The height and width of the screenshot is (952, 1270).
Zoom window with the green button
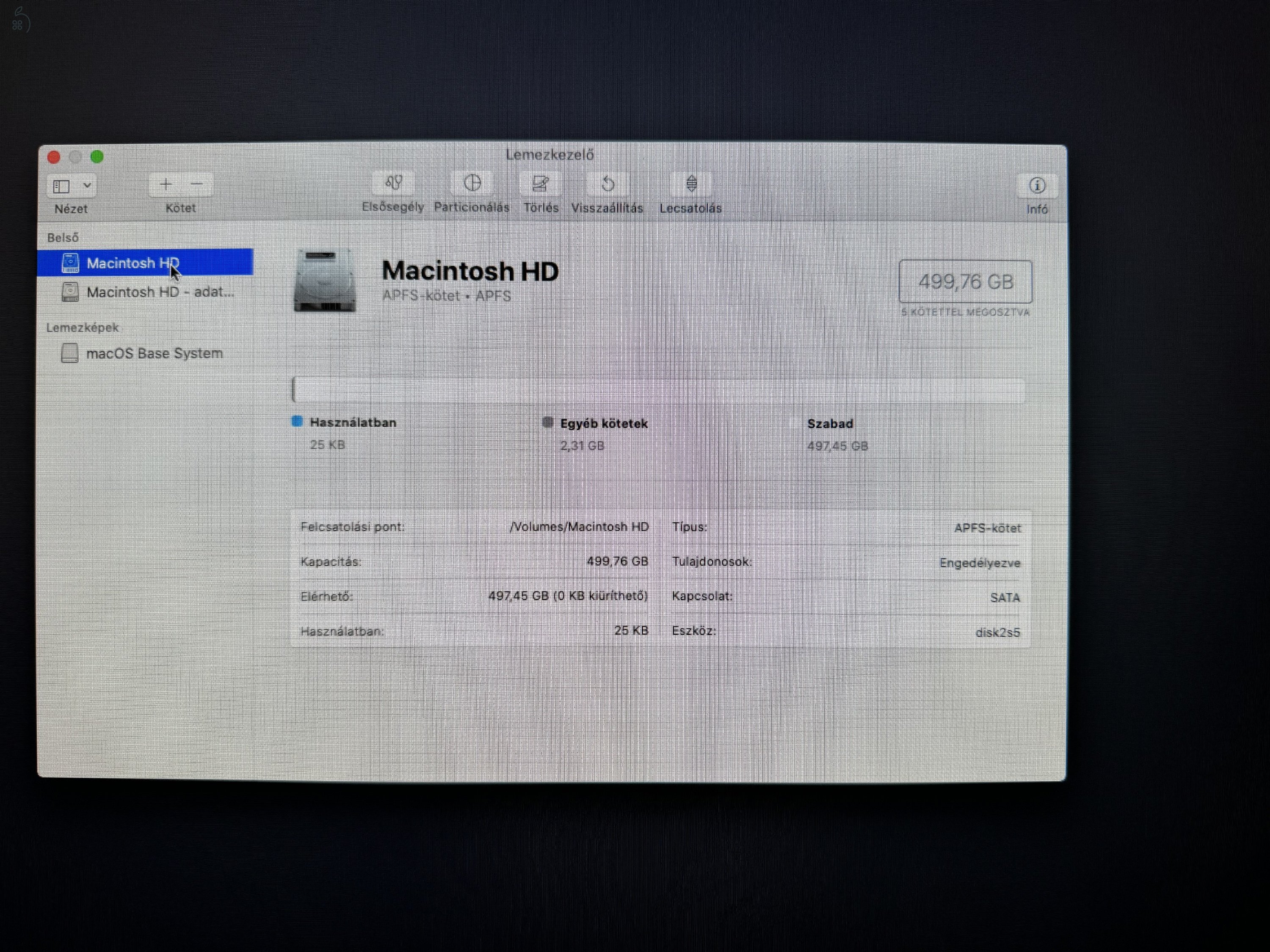click(97, 157)
